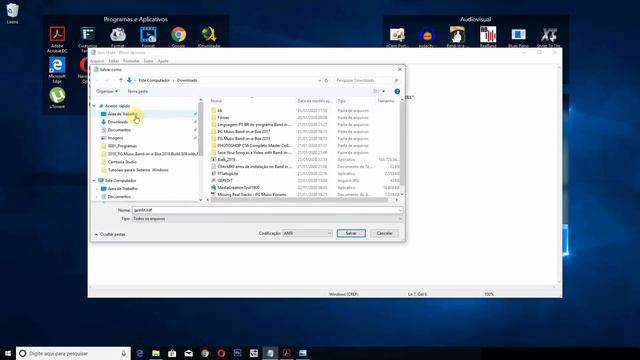Launch uTorrent desktop shortcut
The image size is (640, 360).
pyautogui.click(x=57, y=98)
